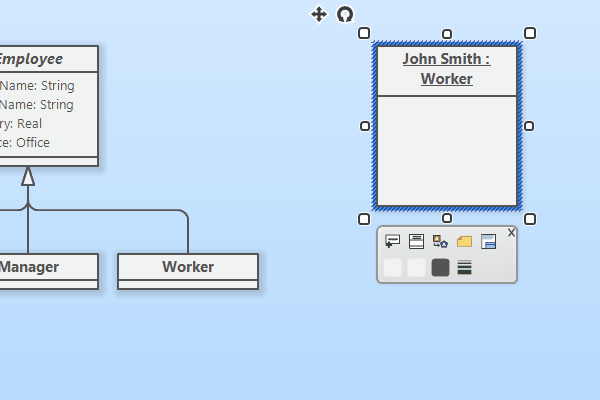Click the compartments icon in popup toolbar
Viewport: 600px width, 400px height.
pyautogui.click(x=416, y=242)
